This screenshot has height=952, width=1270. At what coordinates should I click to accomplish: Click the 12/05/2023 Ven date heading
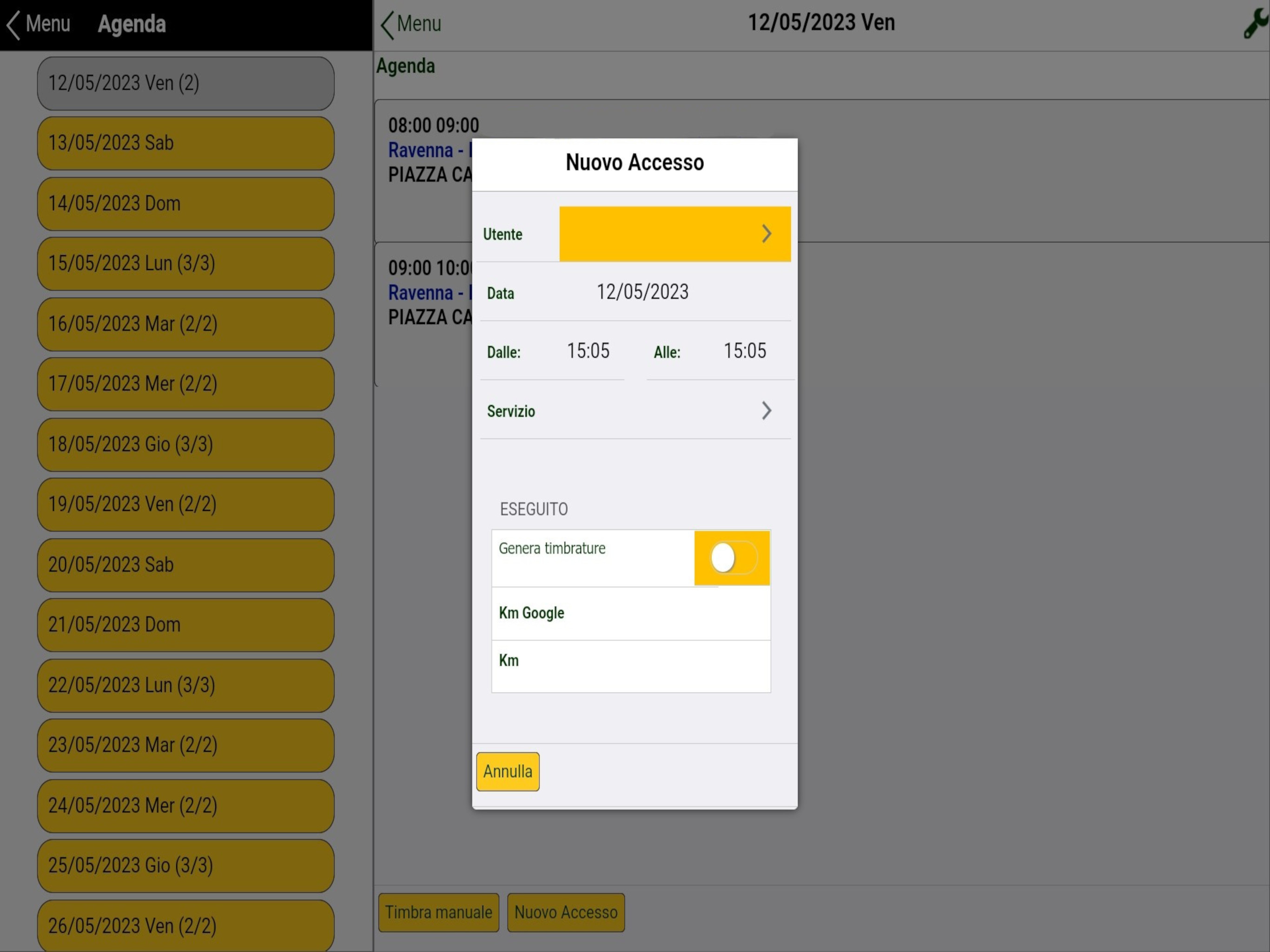coord(821,23)
